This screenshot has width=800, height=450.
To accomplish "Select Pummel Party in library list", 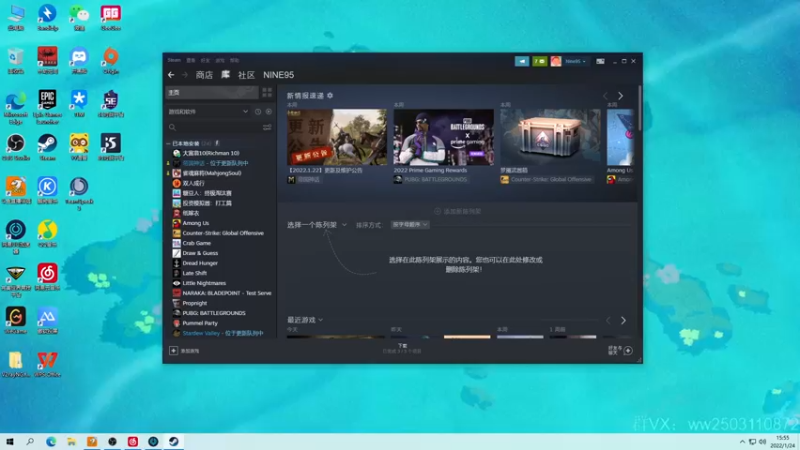I will tap(200, 323).
